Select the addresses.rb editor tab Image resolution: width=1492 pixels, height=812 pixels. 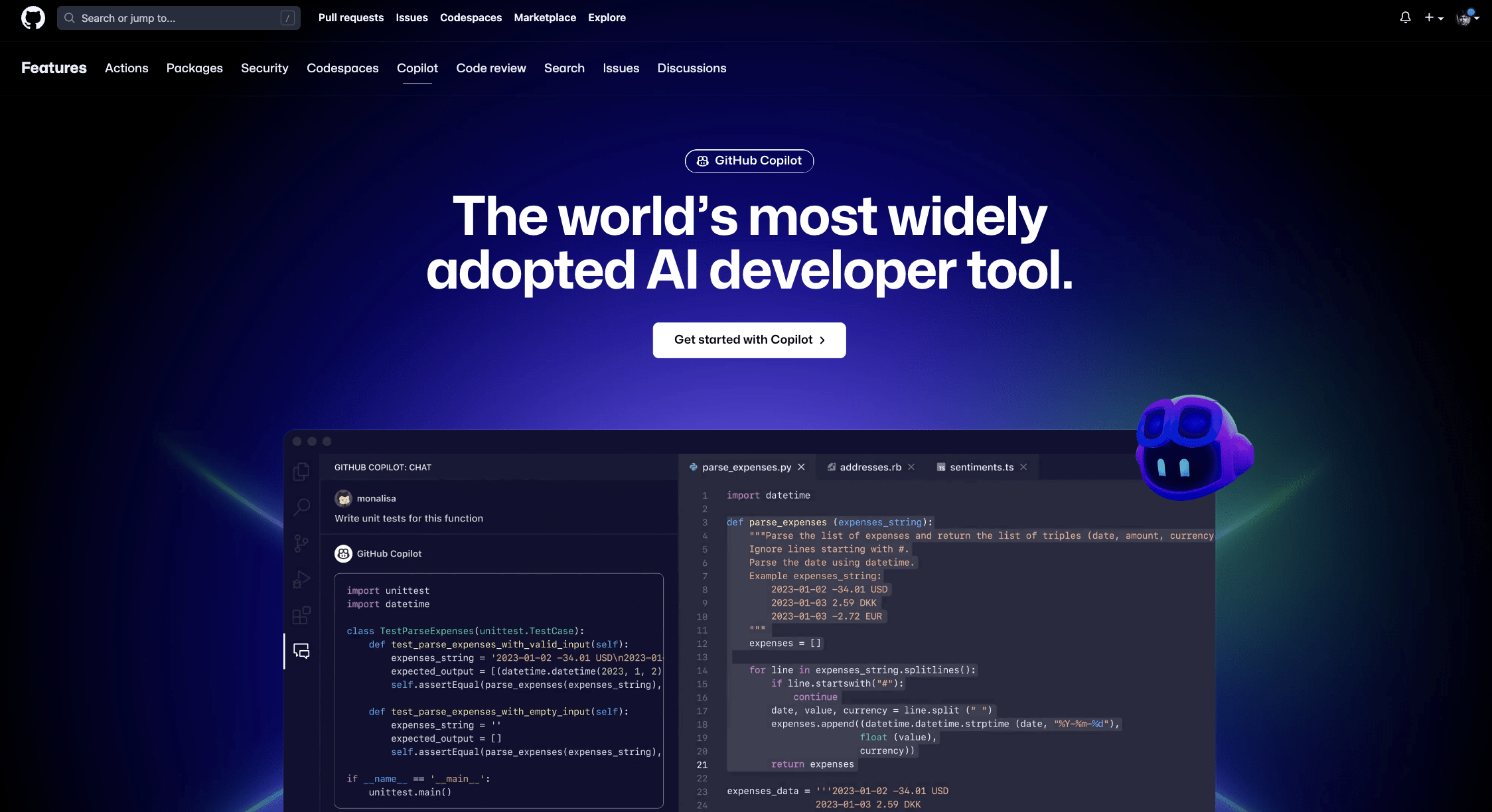871,468
